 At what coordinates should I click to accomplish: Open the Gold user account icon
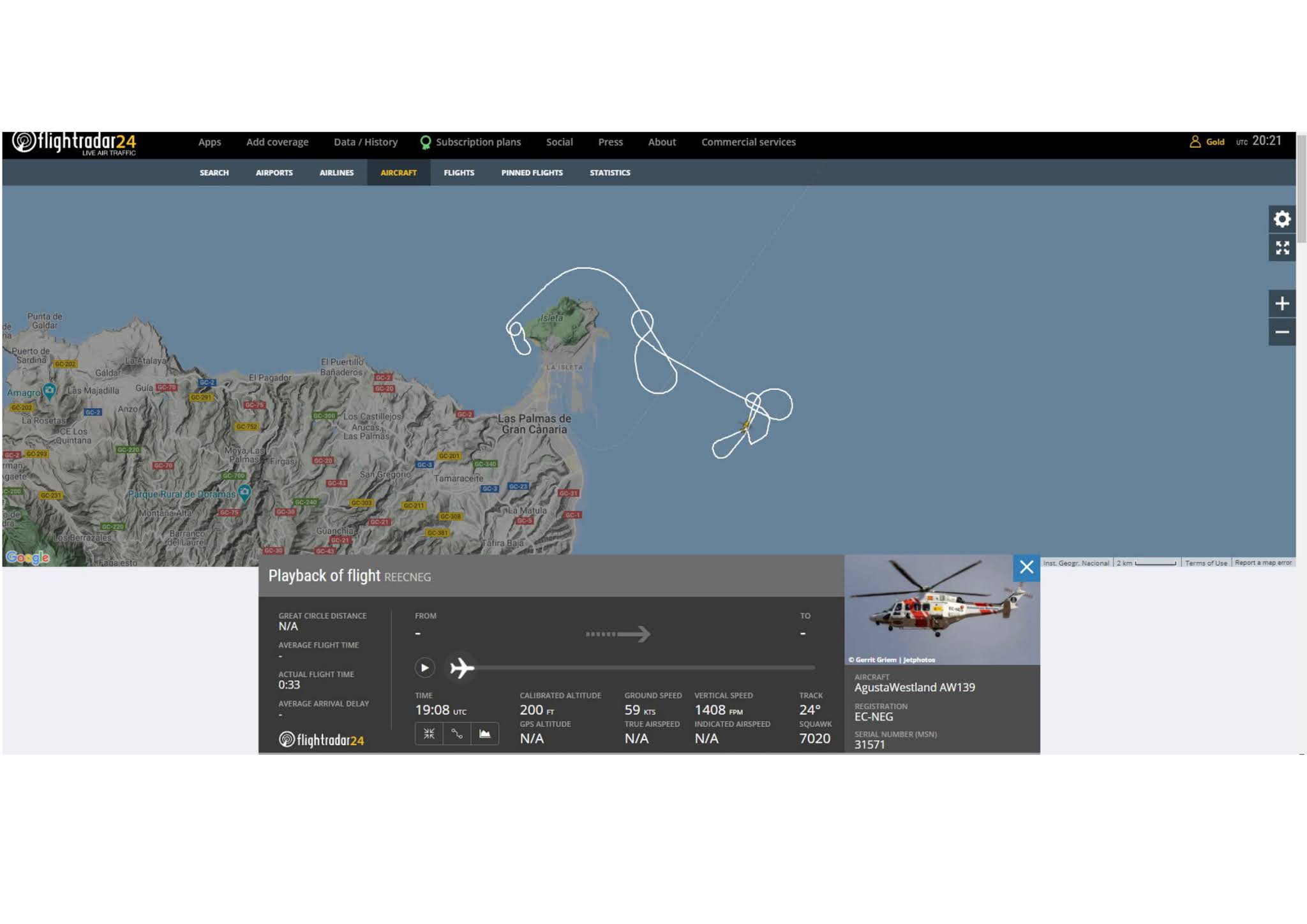click(x=1195, y=142)
